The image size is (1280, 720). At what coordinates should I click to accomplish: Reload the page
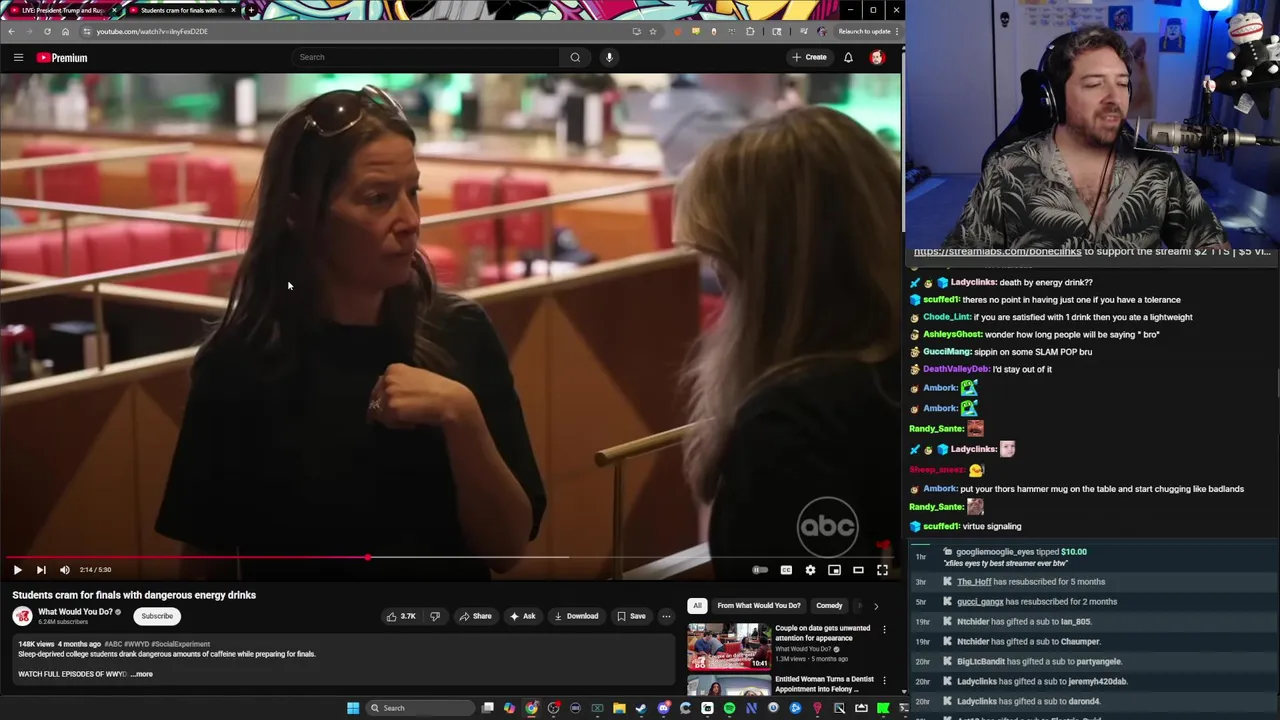tap(47, 31)
